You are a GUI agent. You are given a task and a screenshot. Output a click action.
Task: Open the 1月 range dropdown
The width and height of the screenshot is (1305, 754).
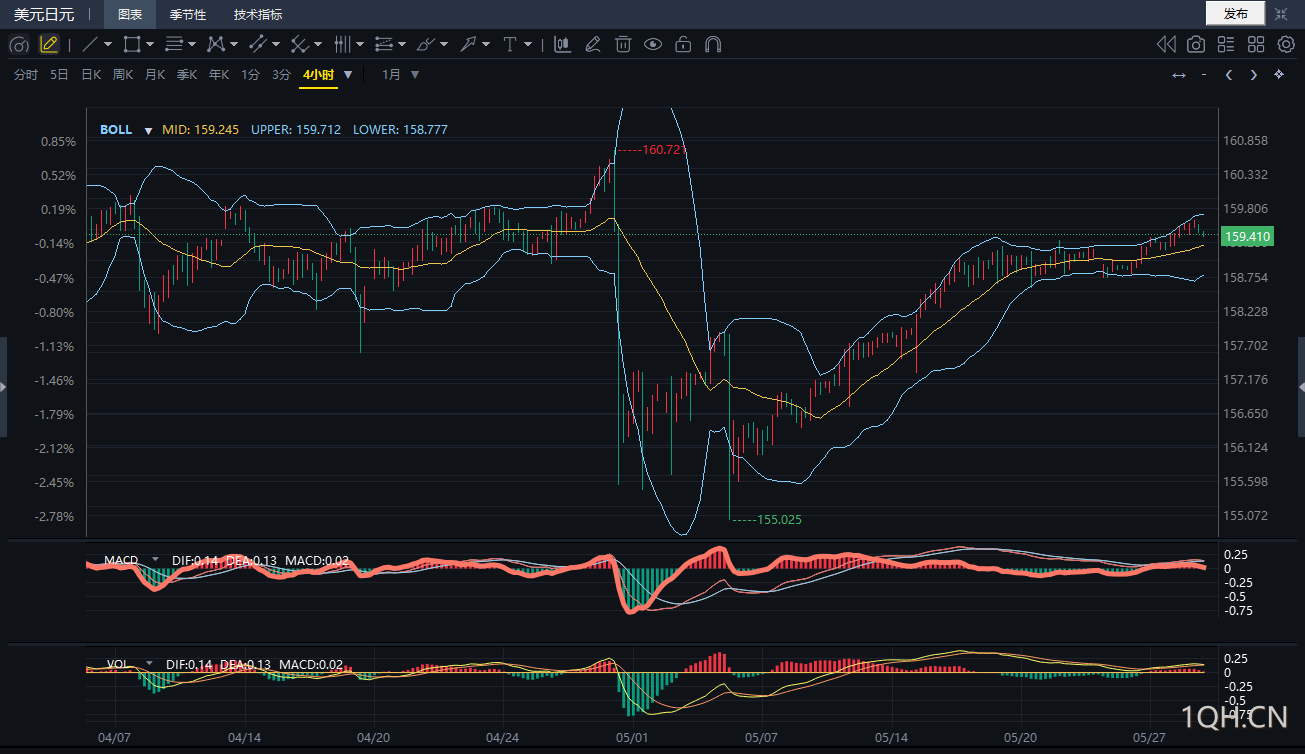(x=401, y=75)
